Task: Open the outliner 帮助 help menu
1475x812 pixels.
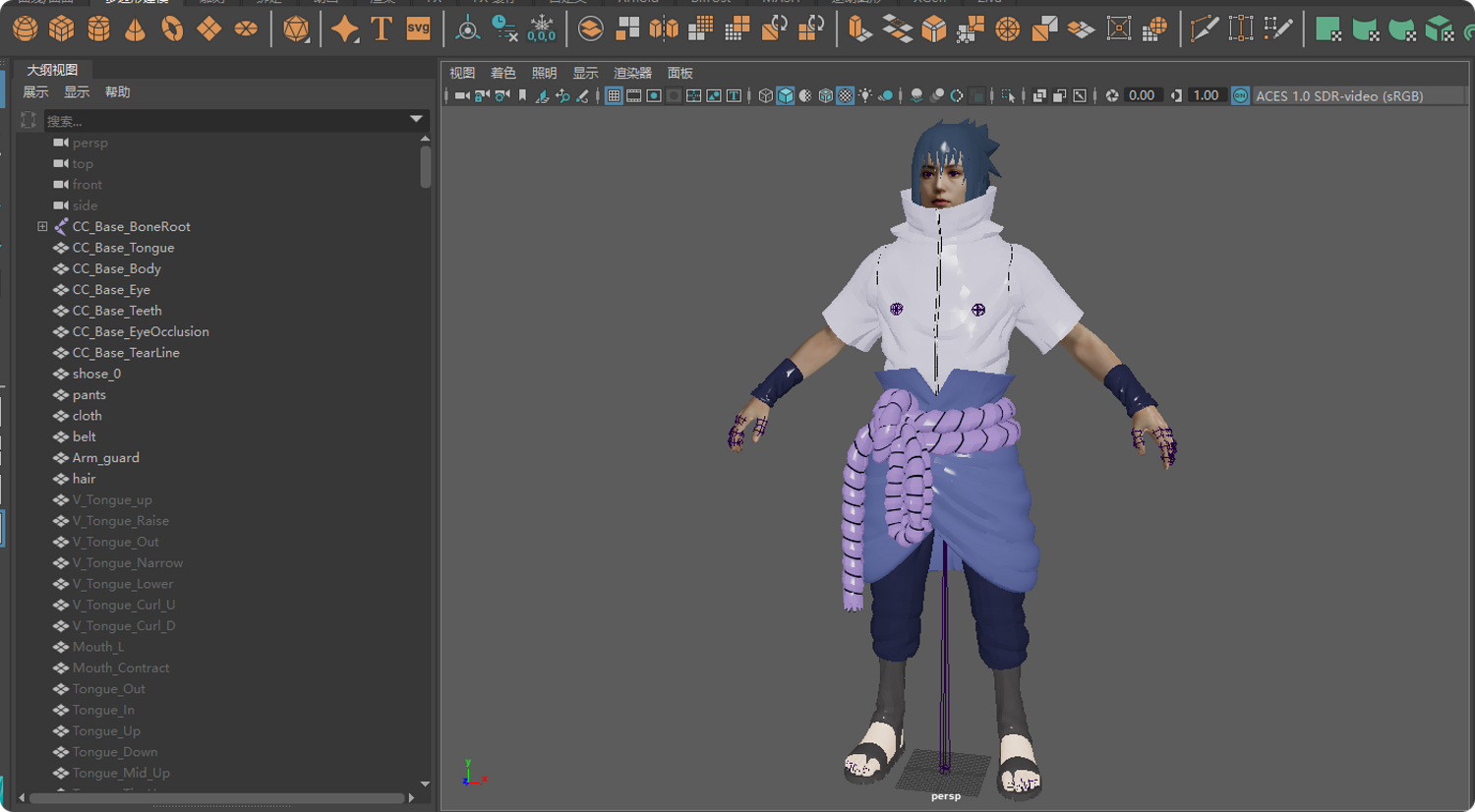Action: point(118,92)
